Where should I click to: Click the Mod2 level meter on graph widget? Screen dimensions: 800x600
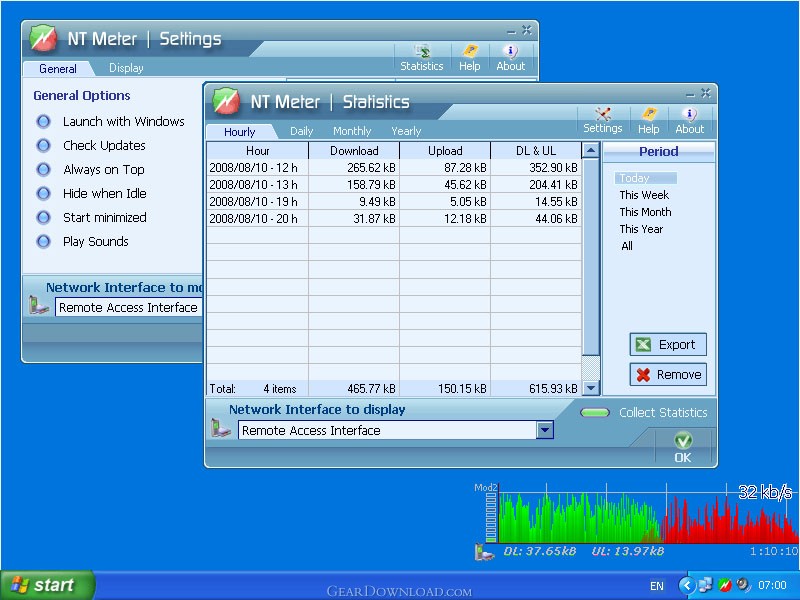(x=491, y=517)
